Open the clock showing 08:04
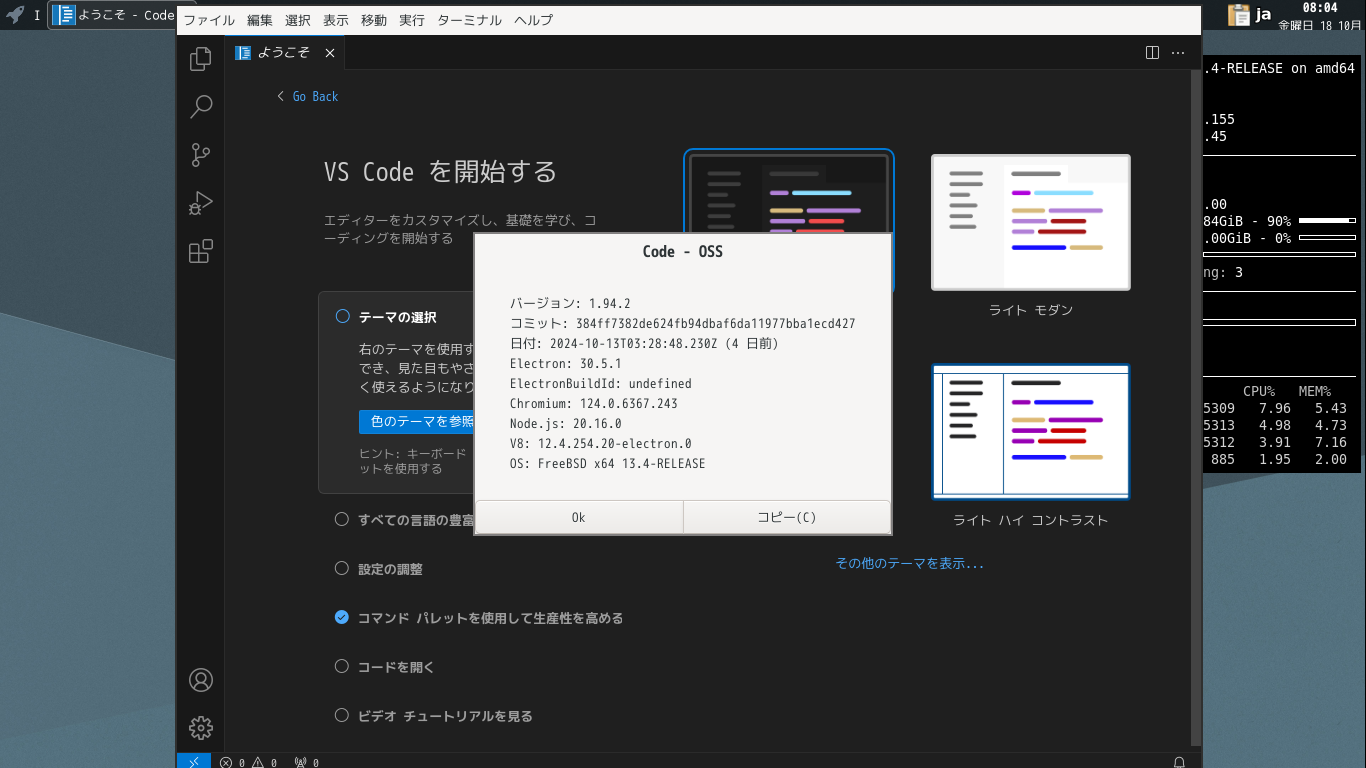 (1320, 15)
